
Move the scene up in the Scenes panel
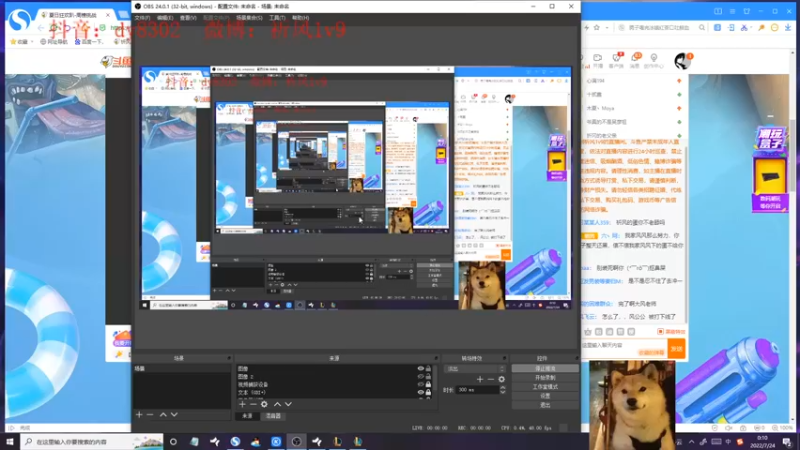[x=163, y=415]
